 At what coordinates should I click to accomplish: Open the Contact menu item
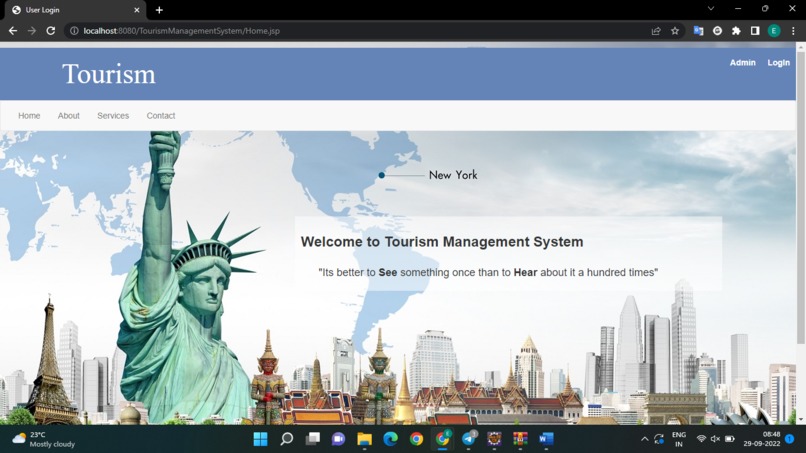pyautogui.click(x=161, y=116)
